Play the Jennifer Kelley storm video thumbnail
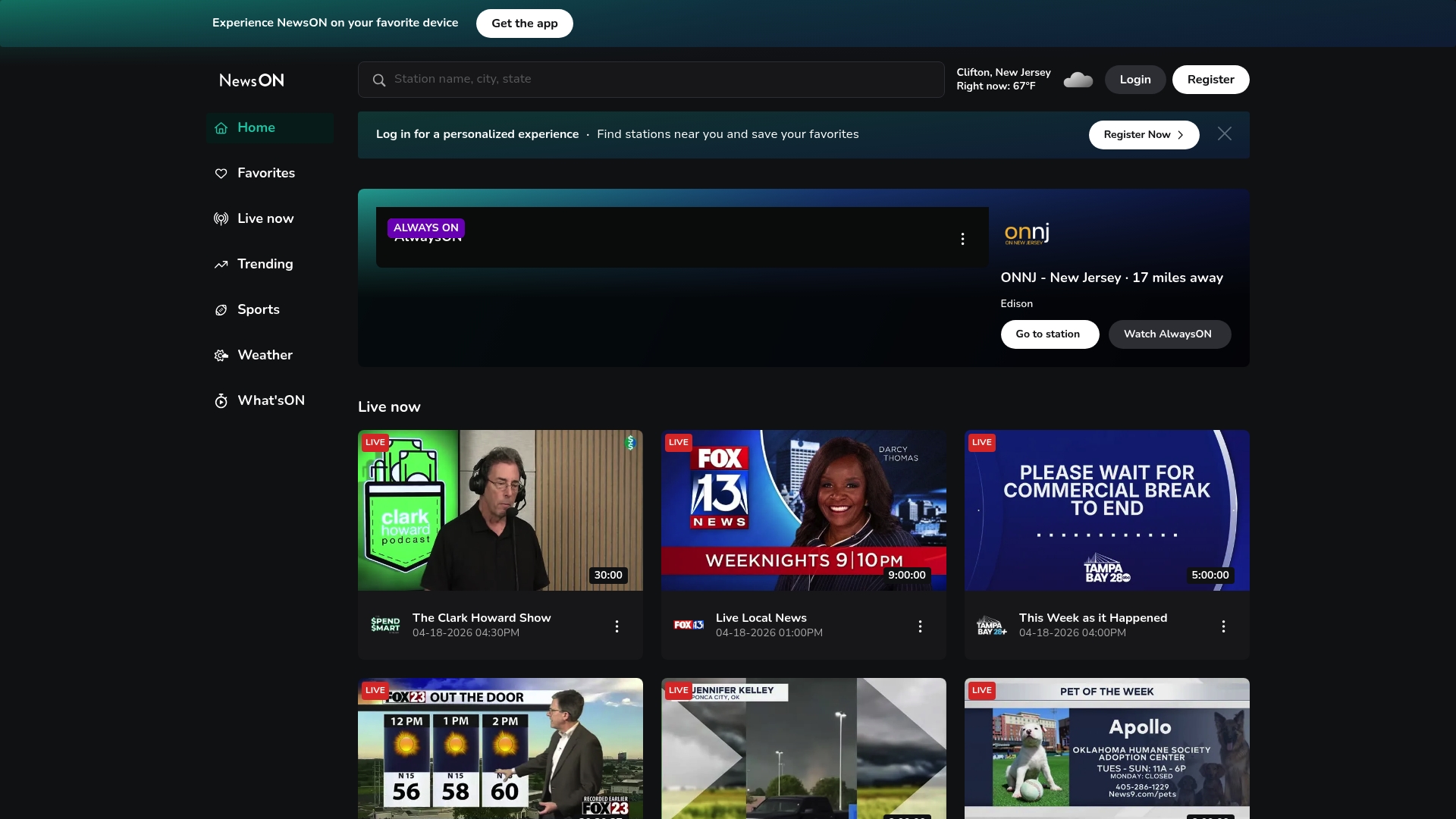1456x819 pixels. click(x=804, y=748)
